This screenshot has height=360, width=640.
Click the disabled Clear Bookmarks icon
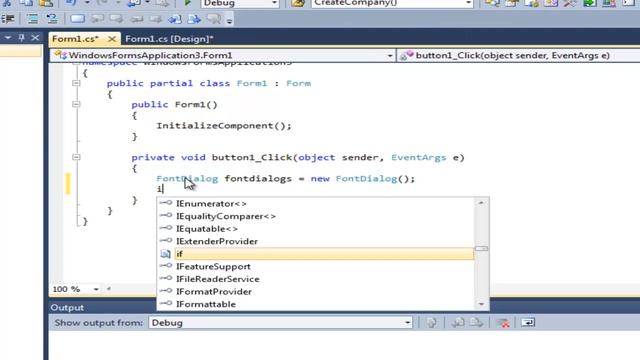[214, 19]
